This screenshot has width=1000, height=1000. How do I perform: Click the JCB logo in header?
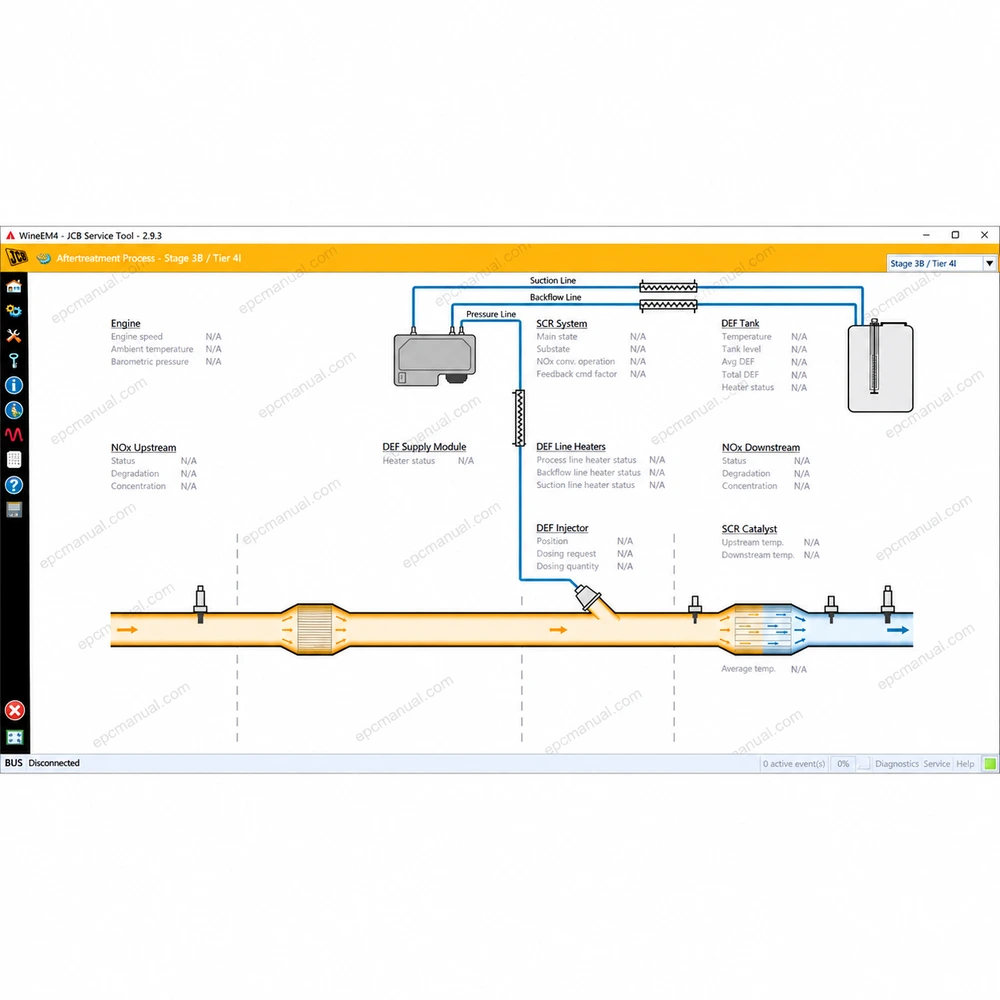(17, 257)
